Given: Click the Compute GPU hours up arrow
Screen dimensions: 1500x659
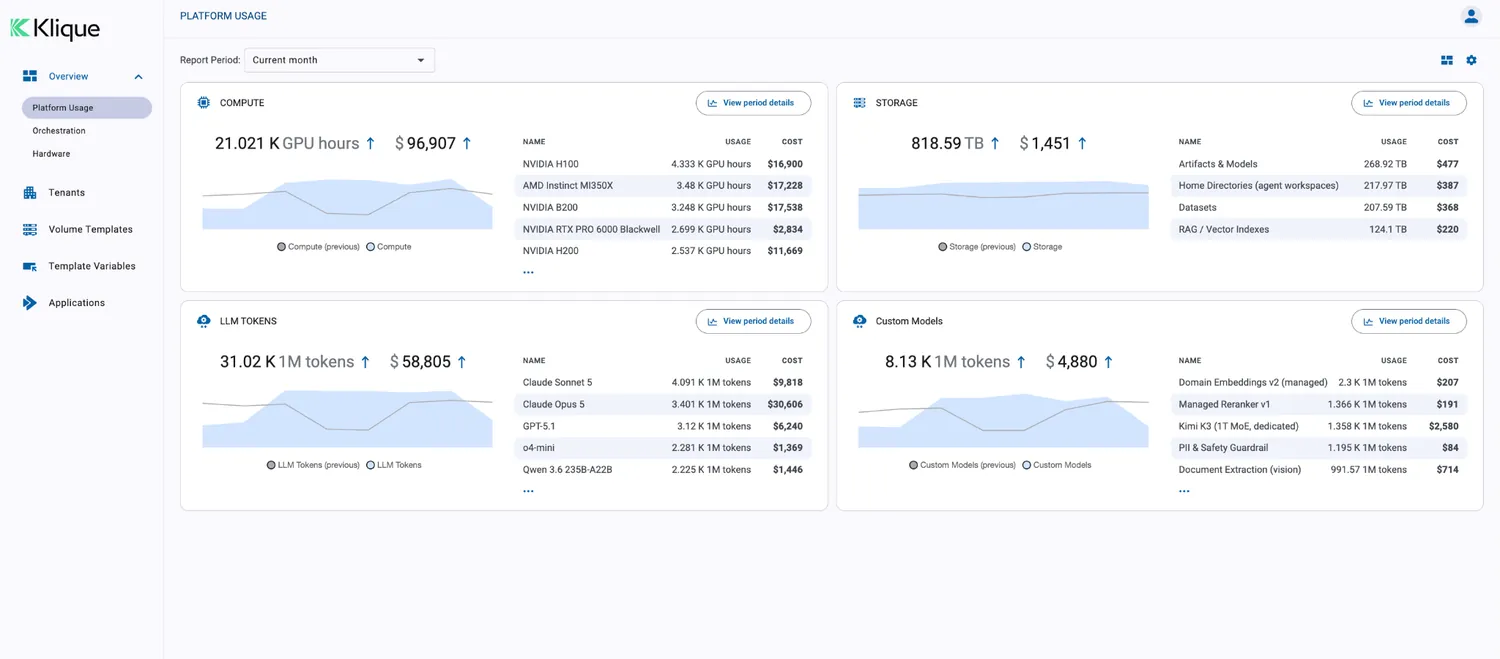Looking at the screenshot, I should pyautogui.click(x=370, y=143).
